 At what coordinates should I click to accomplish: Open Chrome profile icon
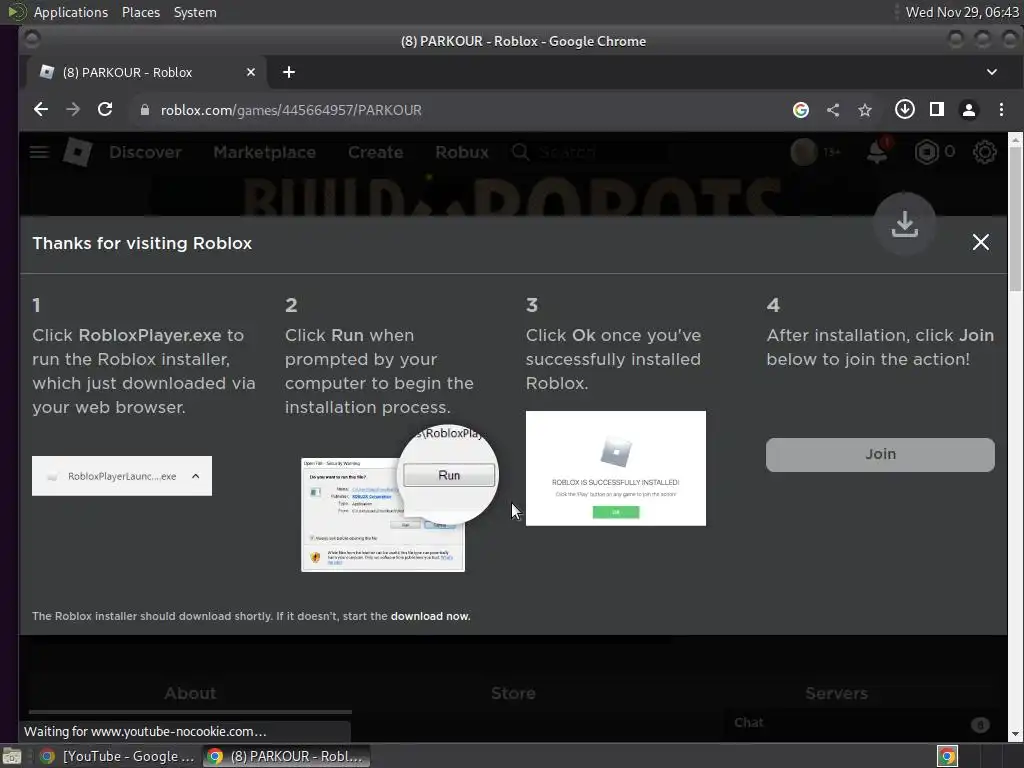969,110
